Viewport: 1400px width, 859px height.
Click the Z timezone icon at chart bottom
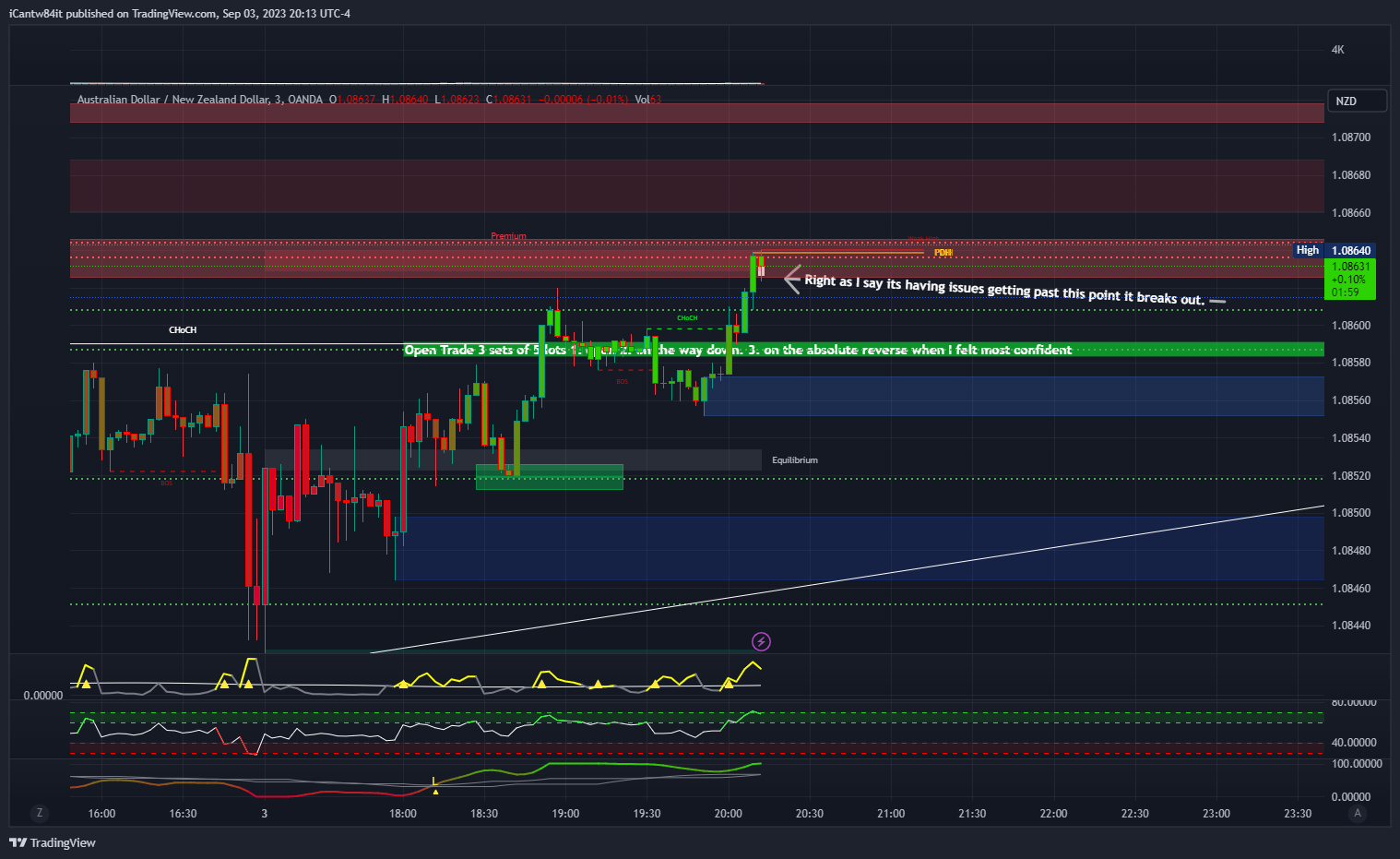point(39,813)
